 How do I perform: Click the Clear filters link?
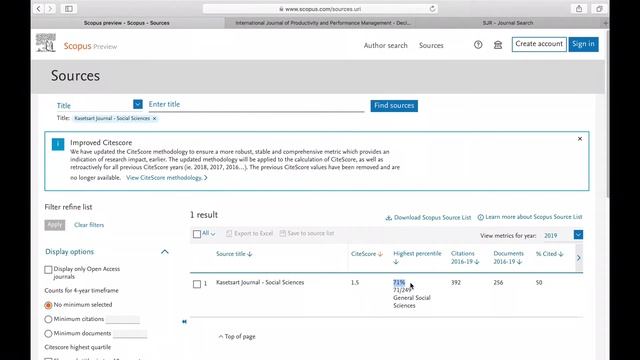(89, 225)
